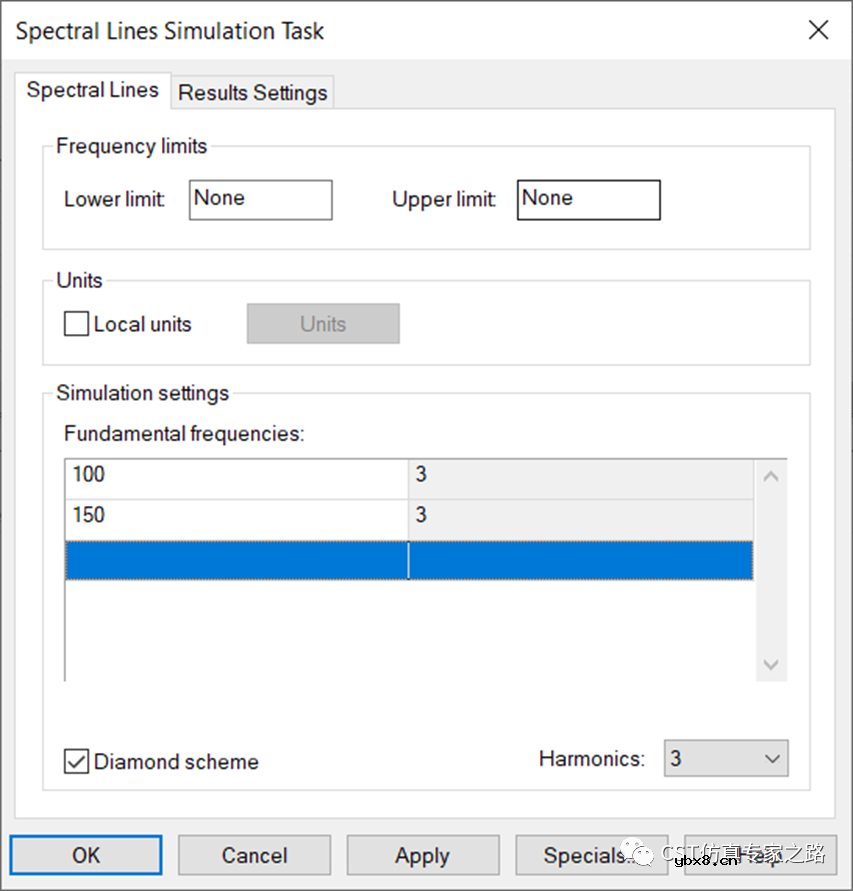
Task: Click the frequency cell containing 100
Action: (x=236, y=475)
